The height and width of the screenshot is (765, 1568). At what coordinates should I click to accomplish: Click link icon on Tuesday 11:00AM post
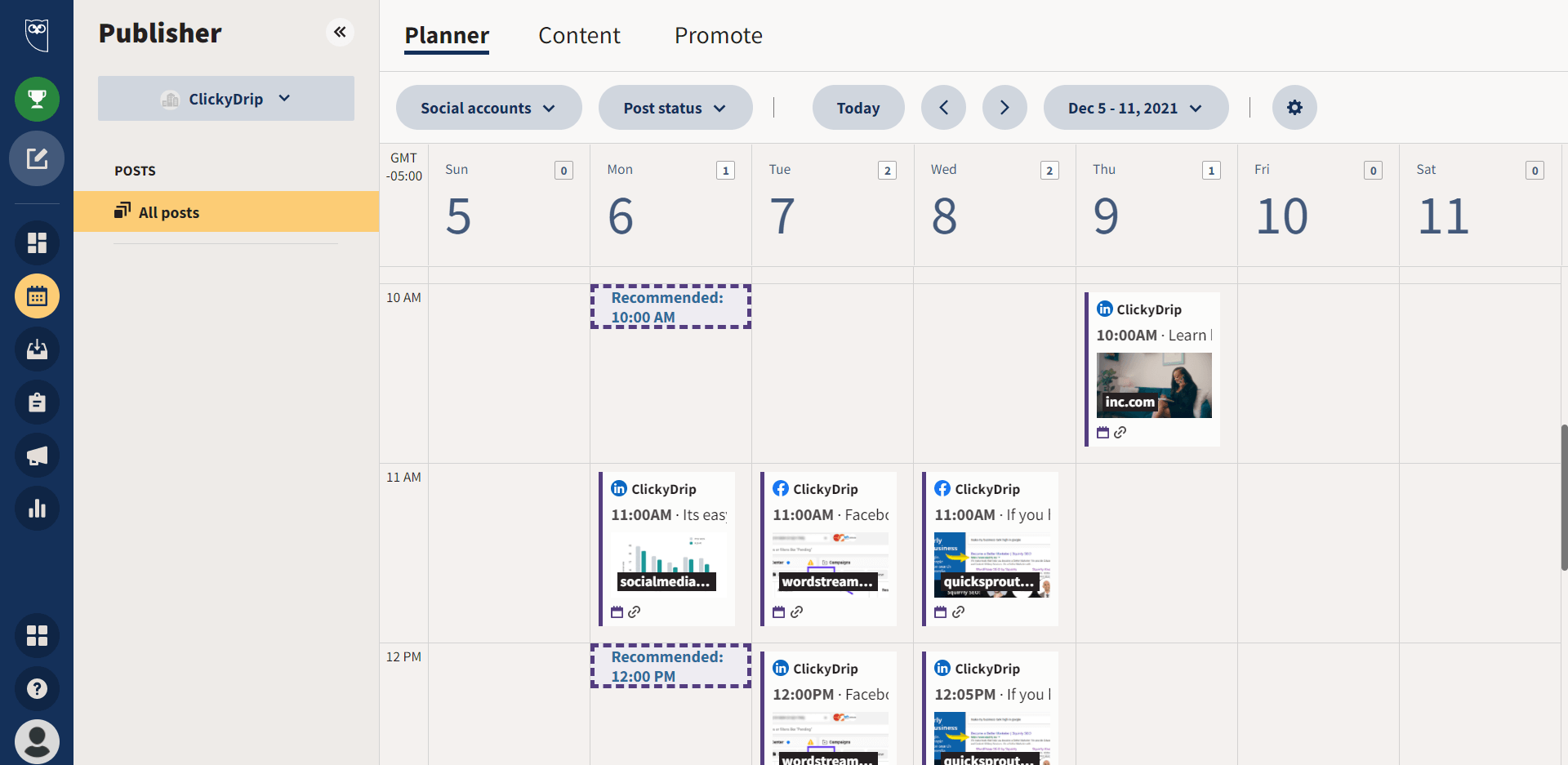(796, 612)
